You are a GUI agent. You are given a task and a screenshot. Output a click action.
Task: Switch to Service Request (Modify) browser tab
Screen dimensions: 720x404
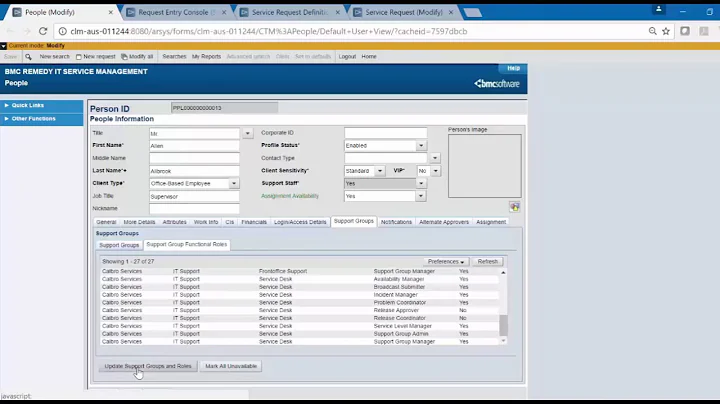pyautogui.click(x=403, y=12)
